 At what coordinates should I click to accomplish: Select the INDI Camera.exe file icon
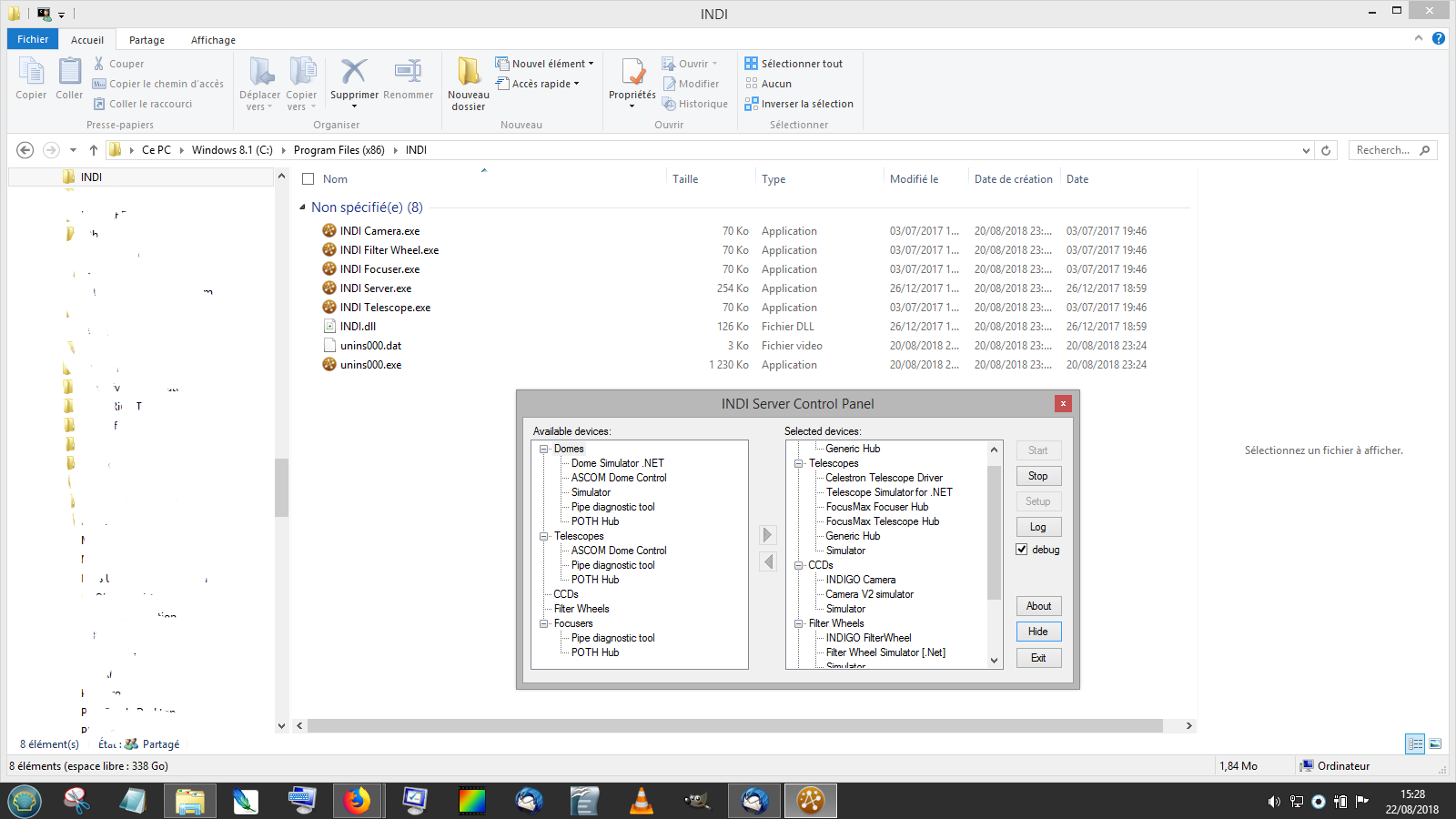click(329, 230)
